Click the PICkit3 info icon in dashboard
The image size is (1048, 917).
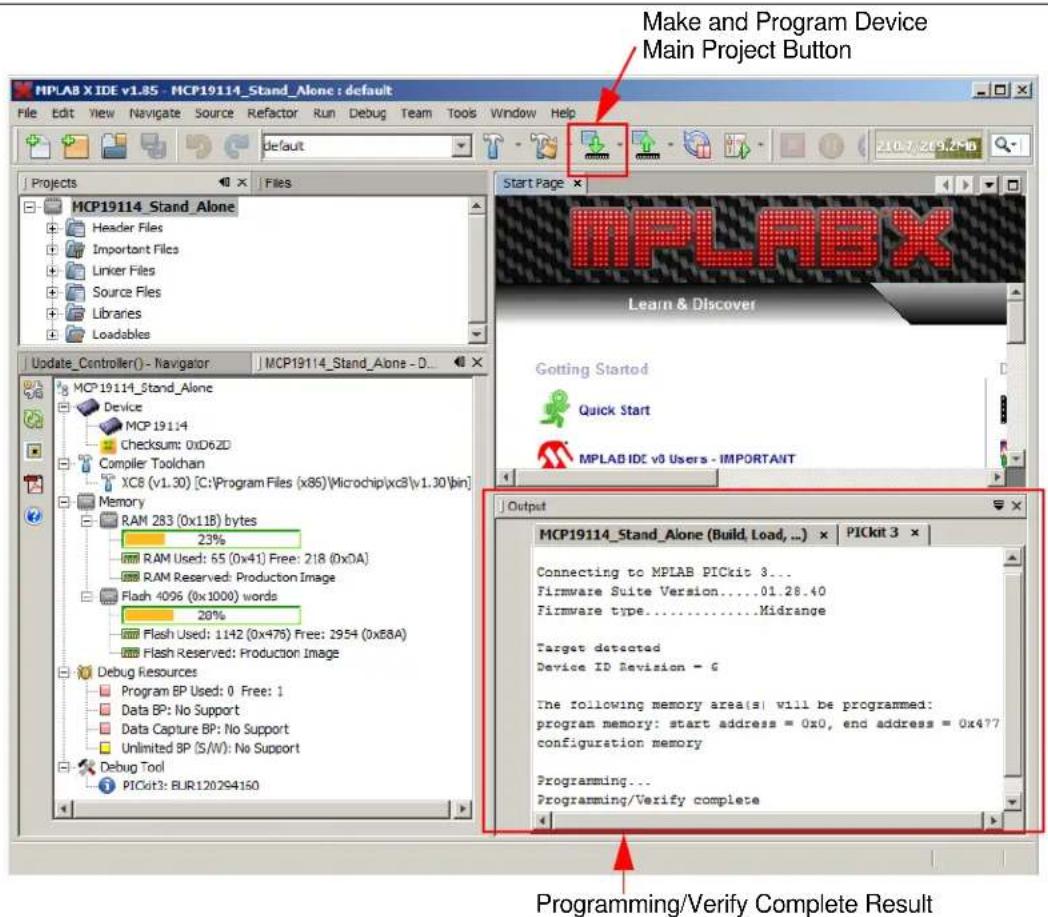coord(107,785)
